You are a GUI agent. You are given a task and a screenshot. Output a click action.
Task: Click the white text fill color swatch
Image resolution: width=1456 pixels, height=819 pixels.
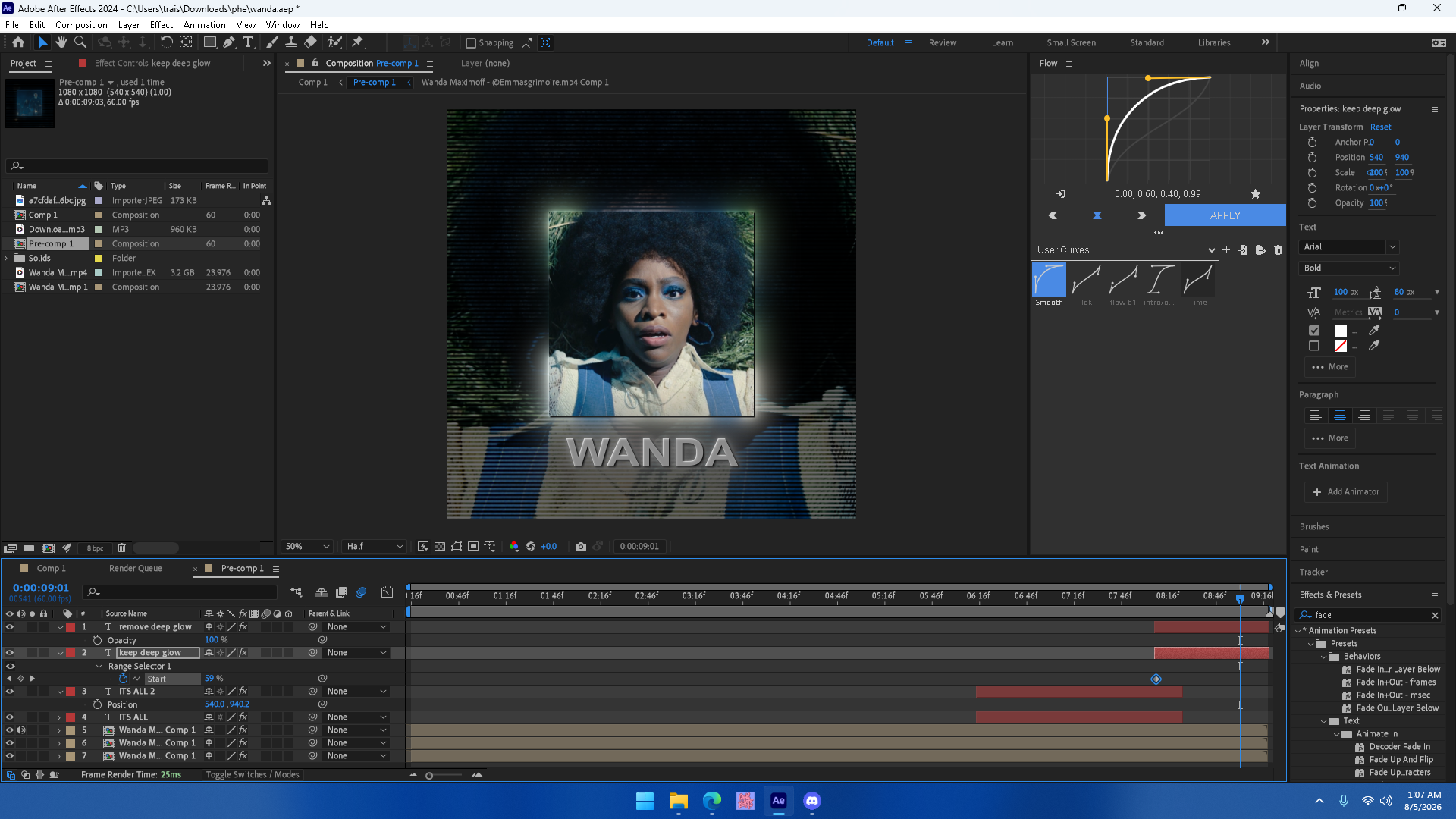coord(1341,331)
